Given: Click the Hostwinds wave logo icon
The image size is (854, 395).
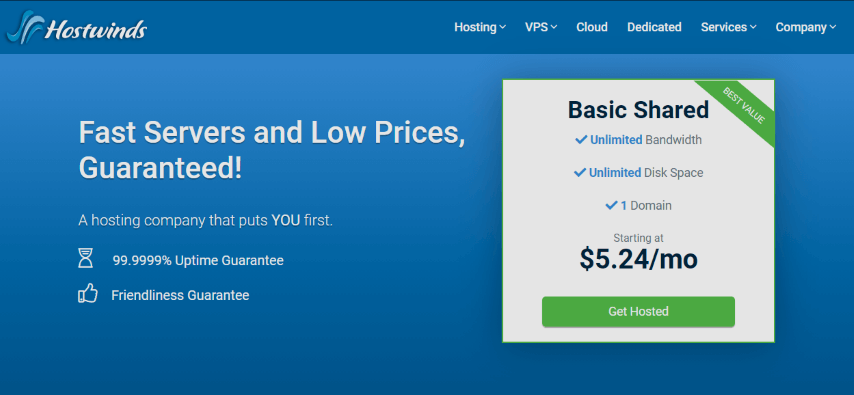Looking at the screenshot, I should pos(23,28).
